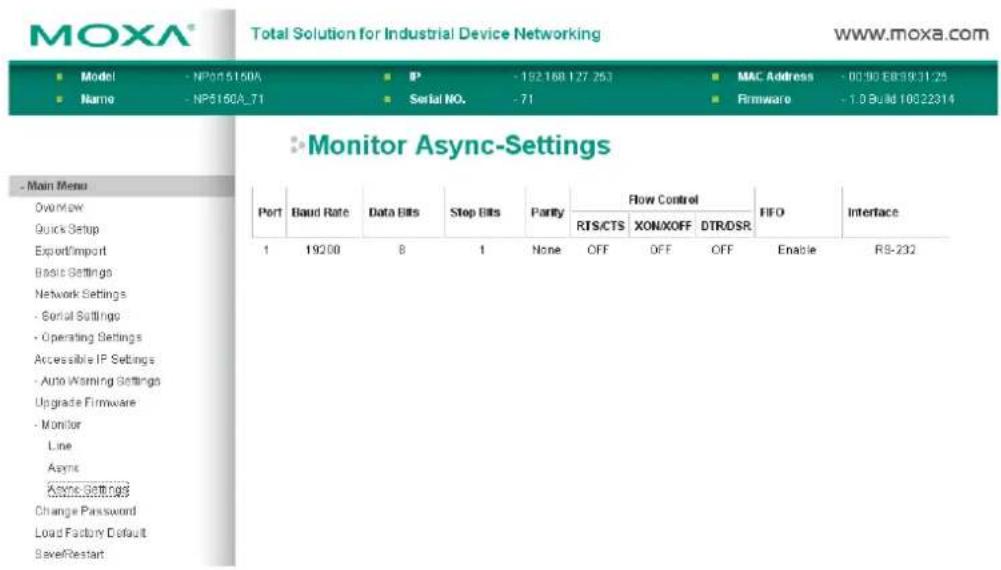This screenshot has height=570, width=1001.
Task: Click the tagline Total Solution for Industrial Device Networking
Action: [x=425, y=34]
